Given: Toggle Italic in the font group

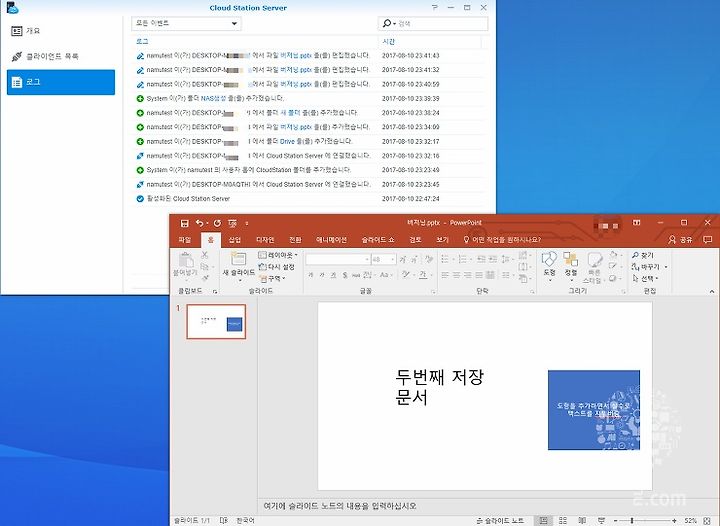Looking at the screenshot, I should click(x=322, y=274).
